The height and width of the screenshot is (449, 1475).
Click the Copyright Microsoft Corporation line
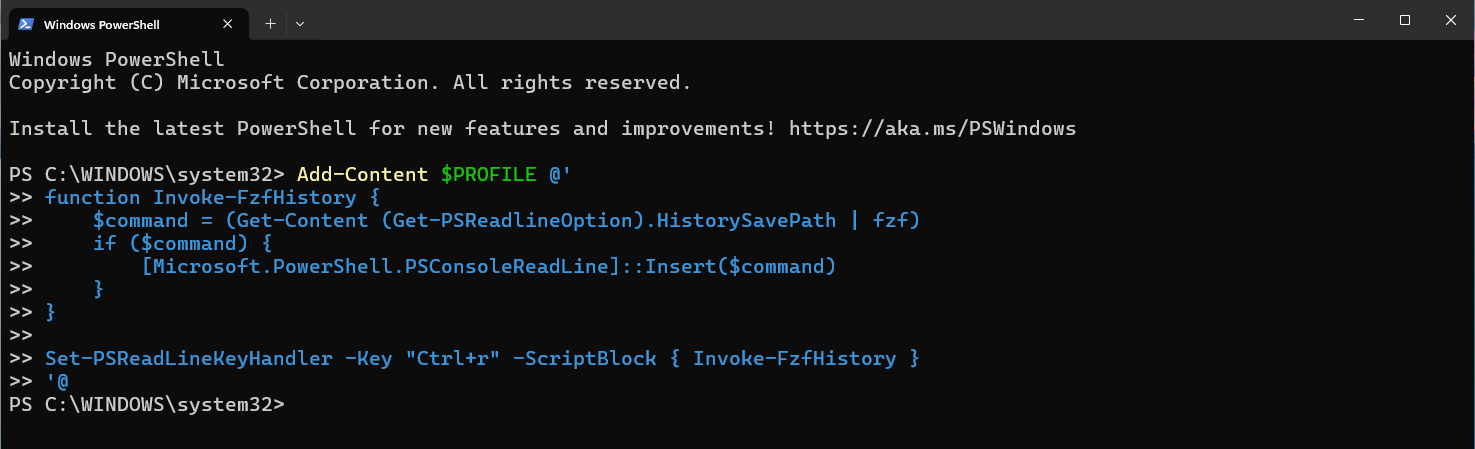tap(350, 82)
